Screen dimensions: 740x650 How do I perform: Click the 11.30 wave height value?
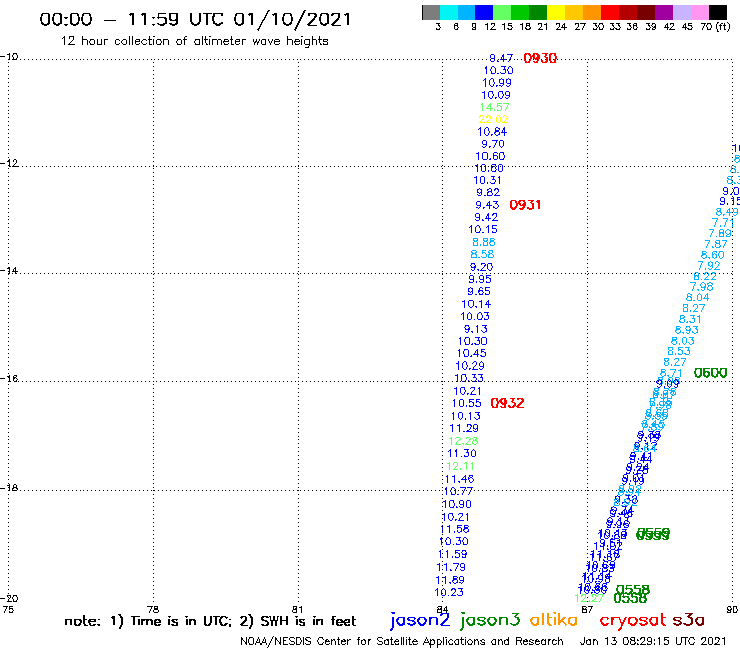462,453
